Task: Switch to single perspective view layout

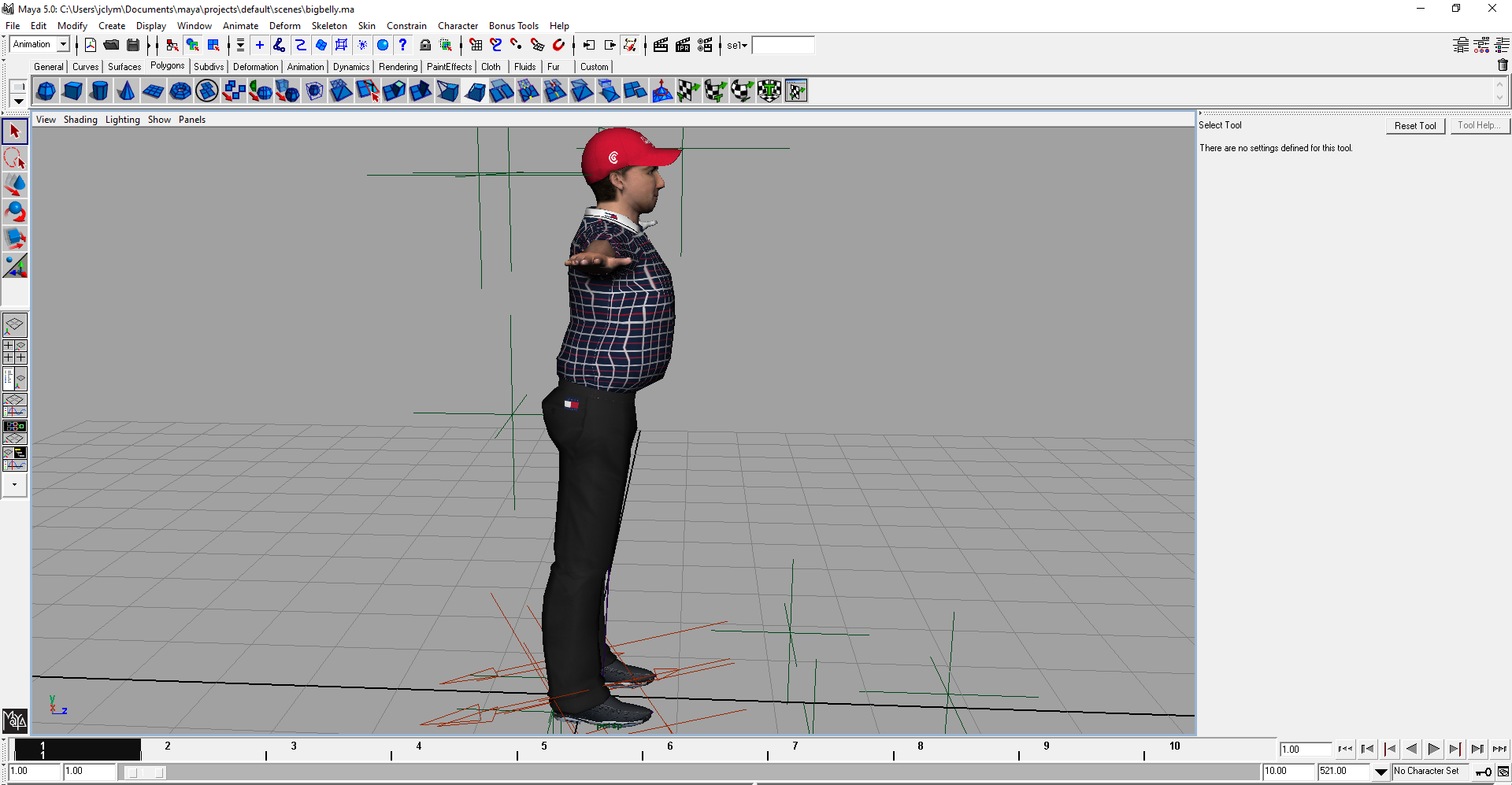Action: click(14, 324)
